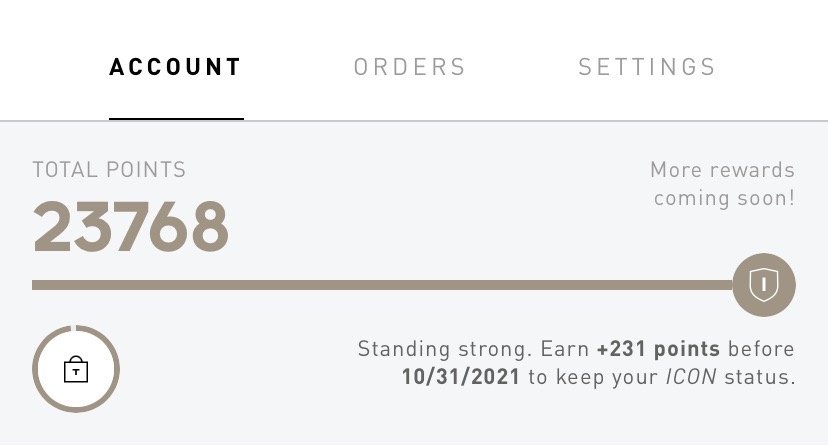Tap More rewards coming soon text

coord(722,184)
